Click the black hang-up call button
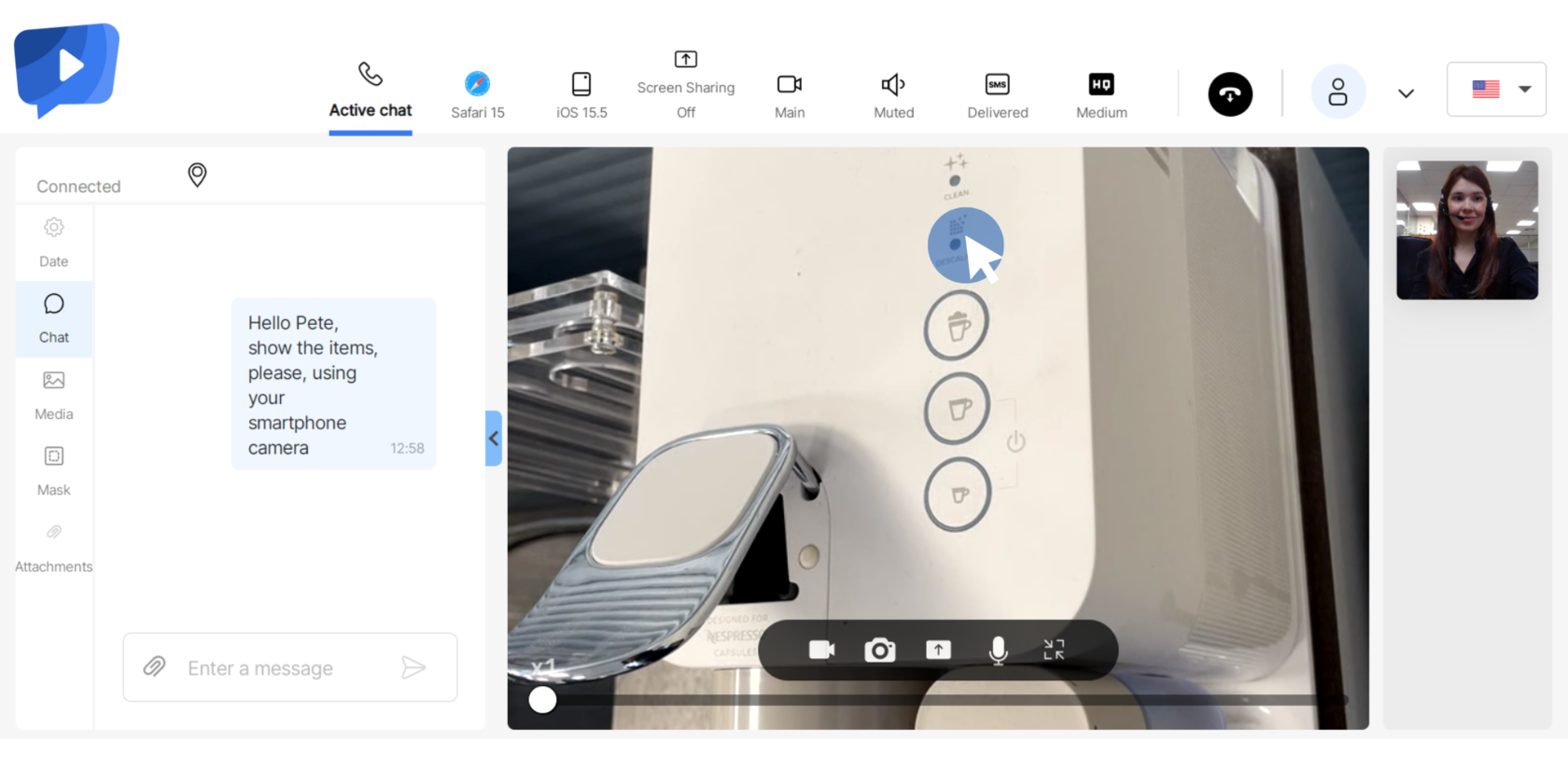The image size is (1568, 784). tap(1229, 94)
